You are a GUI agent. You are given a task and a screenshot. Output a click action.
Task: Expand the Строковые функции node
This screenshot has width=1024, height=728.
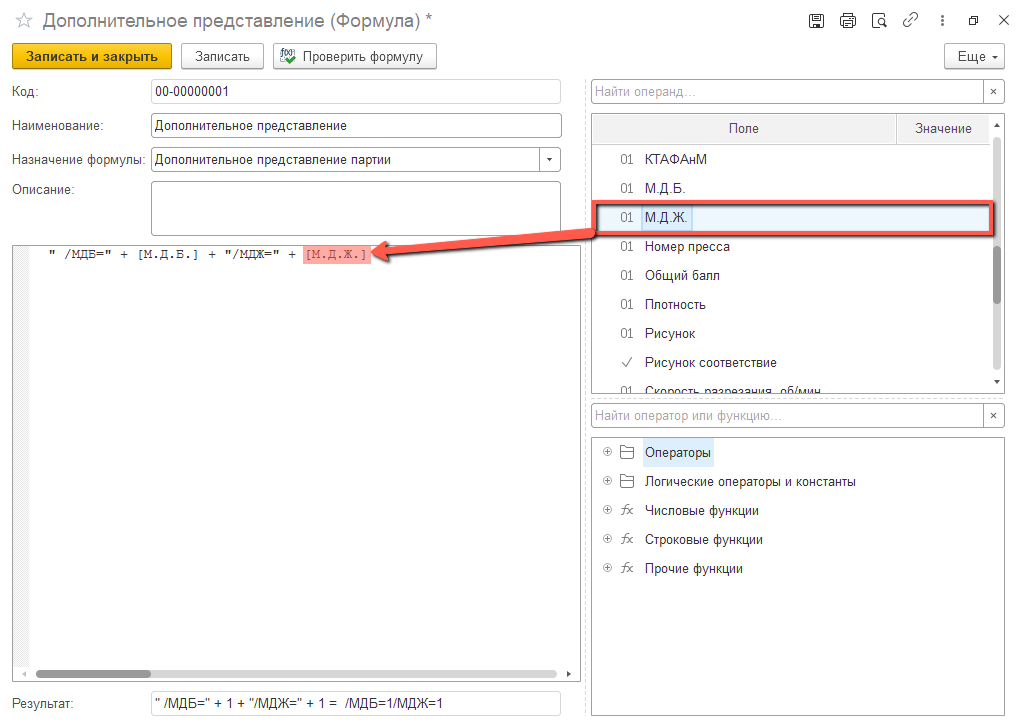tap(606, 540)
